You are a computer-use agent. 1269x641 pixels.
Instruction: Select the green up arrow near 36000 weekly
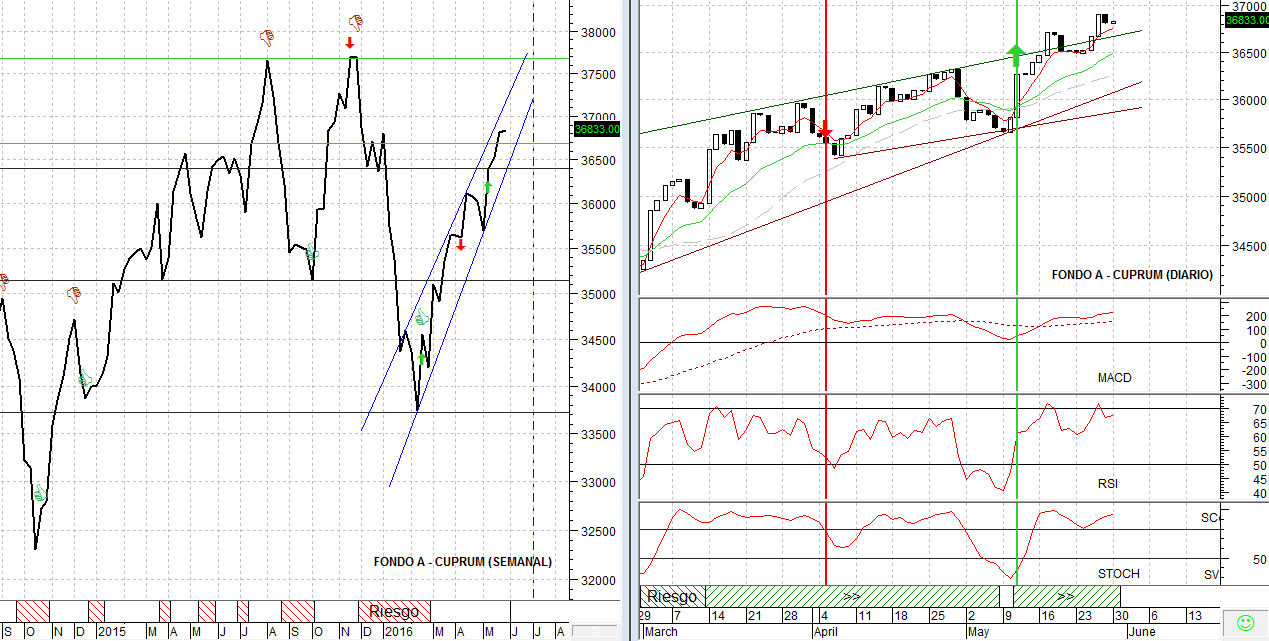[487, 186]
